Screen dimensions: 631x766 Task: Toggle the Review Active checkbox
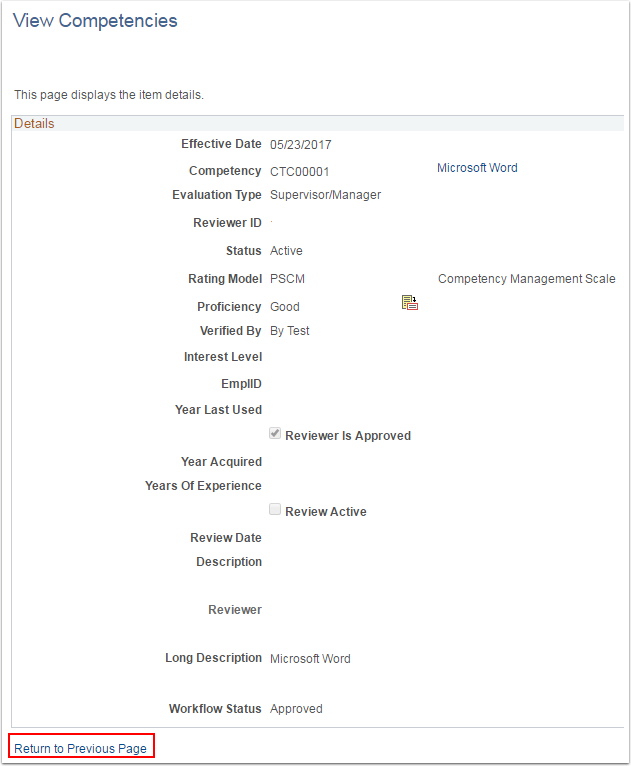[x=275, y=510]
